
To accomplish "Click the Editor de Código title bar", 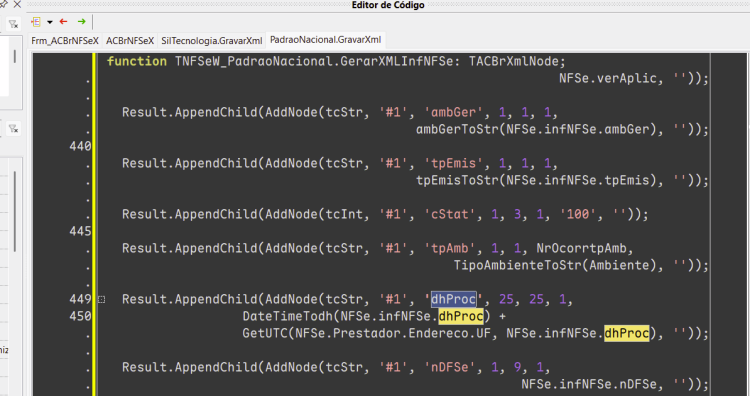I will pyautogui.click(x=388, y=5).
